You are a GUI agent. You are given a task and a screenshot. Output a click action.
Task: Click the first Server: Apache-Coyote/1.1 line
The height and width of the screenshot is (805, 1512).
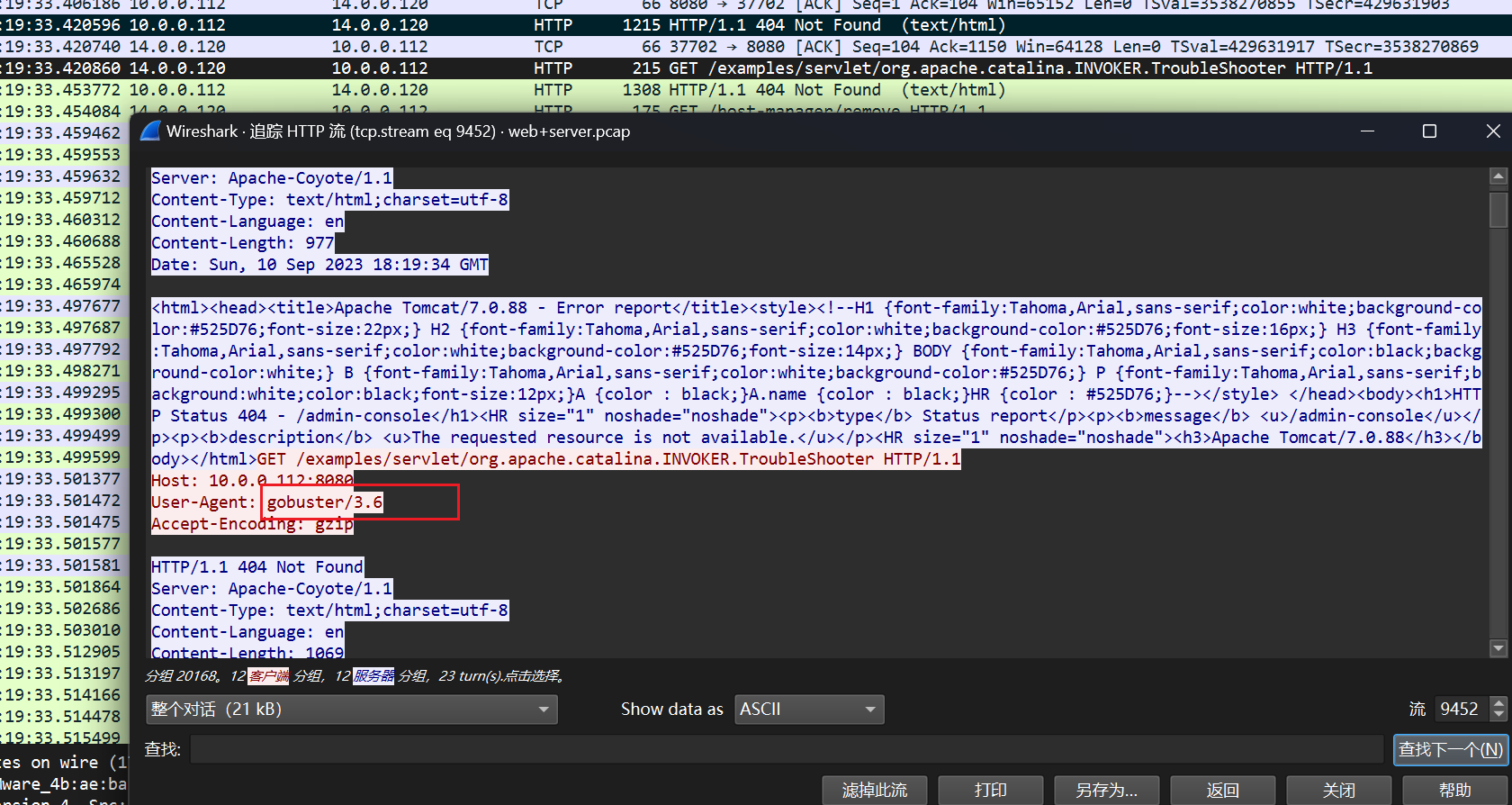click(272, 178)
